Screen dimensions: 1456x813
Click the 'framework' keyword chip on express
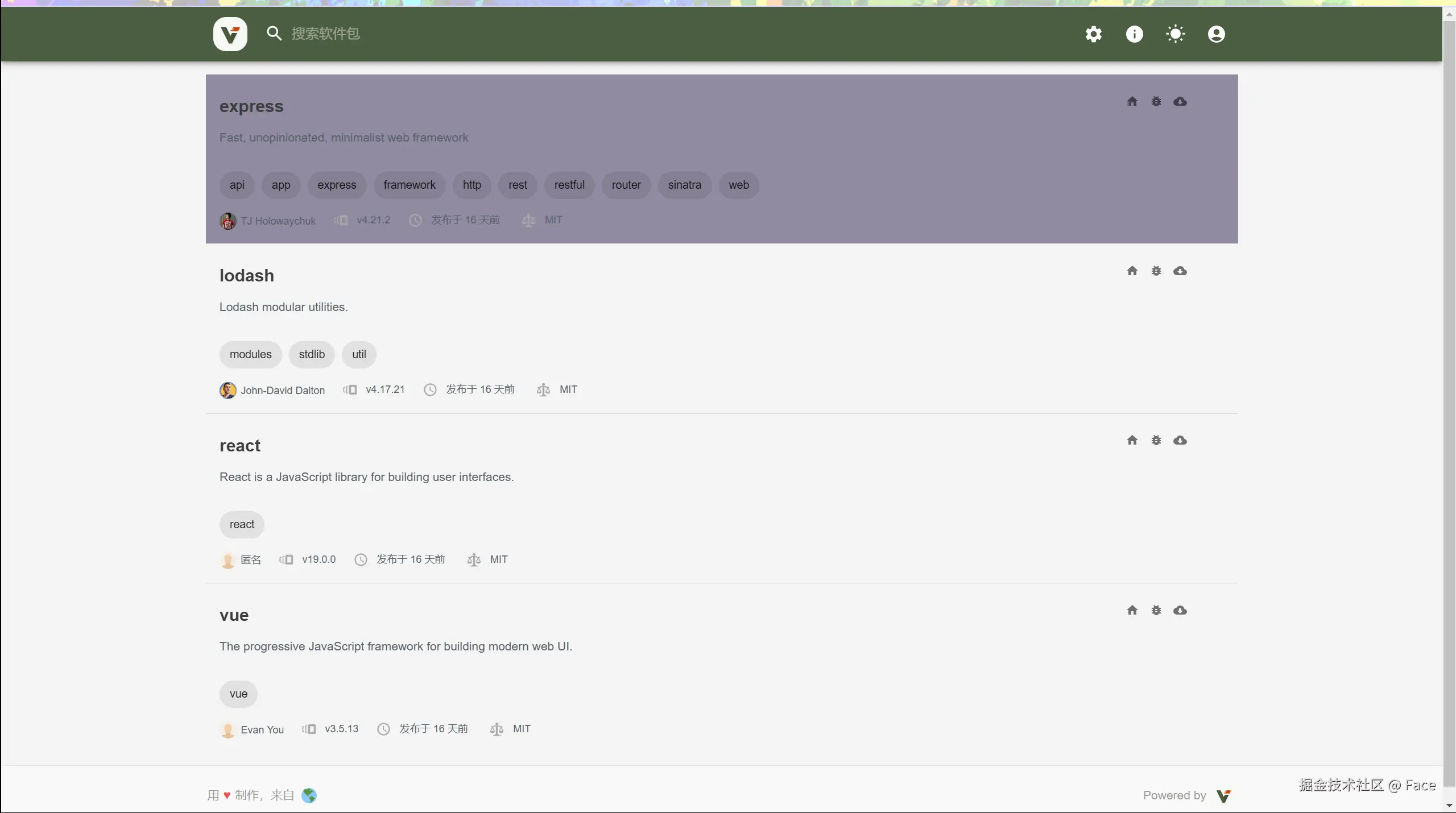pyautogui.click(x=409, y=185)
